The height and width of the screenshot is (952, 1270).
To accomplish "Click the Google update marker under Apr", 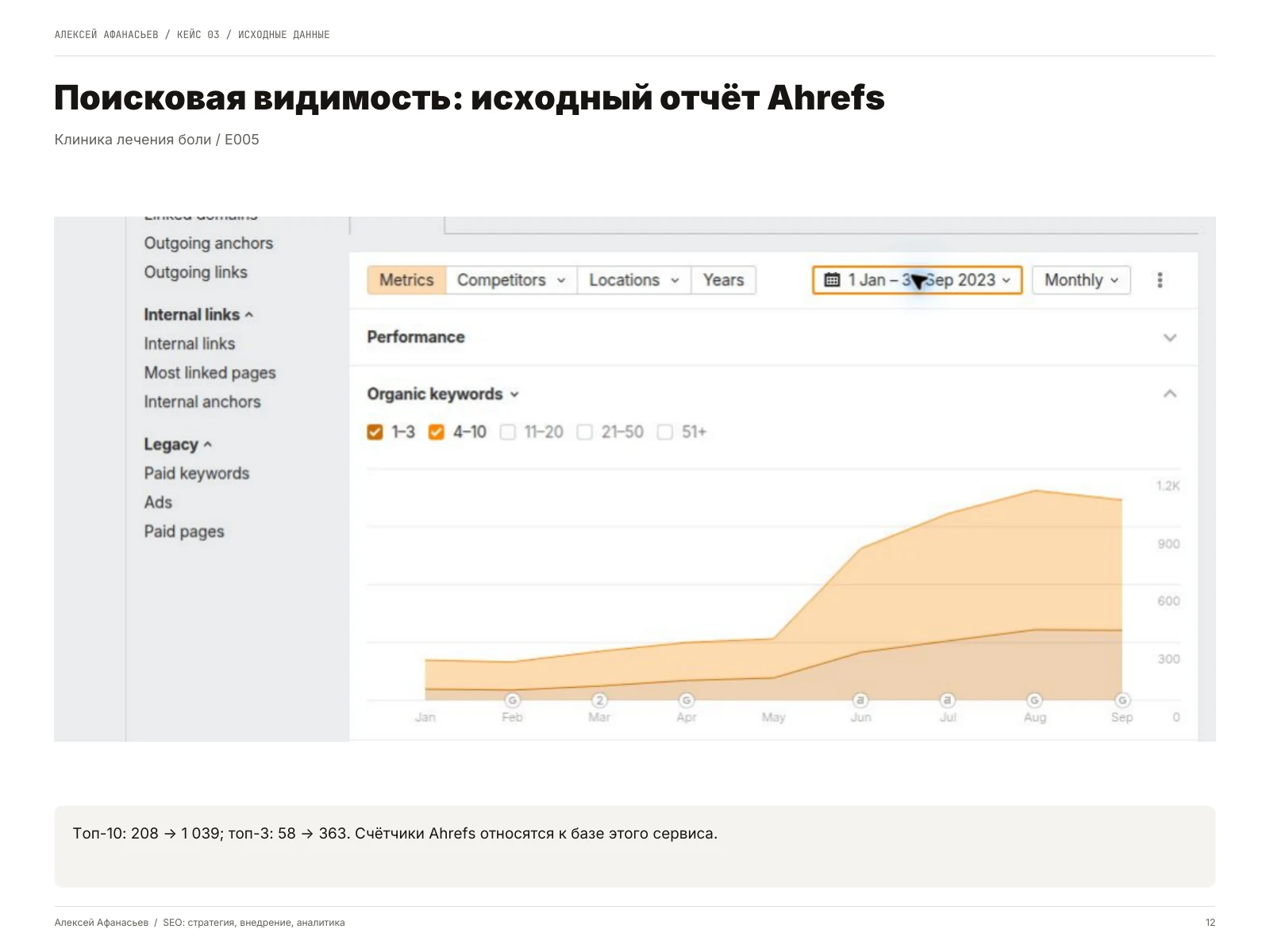I will [687, 701].
